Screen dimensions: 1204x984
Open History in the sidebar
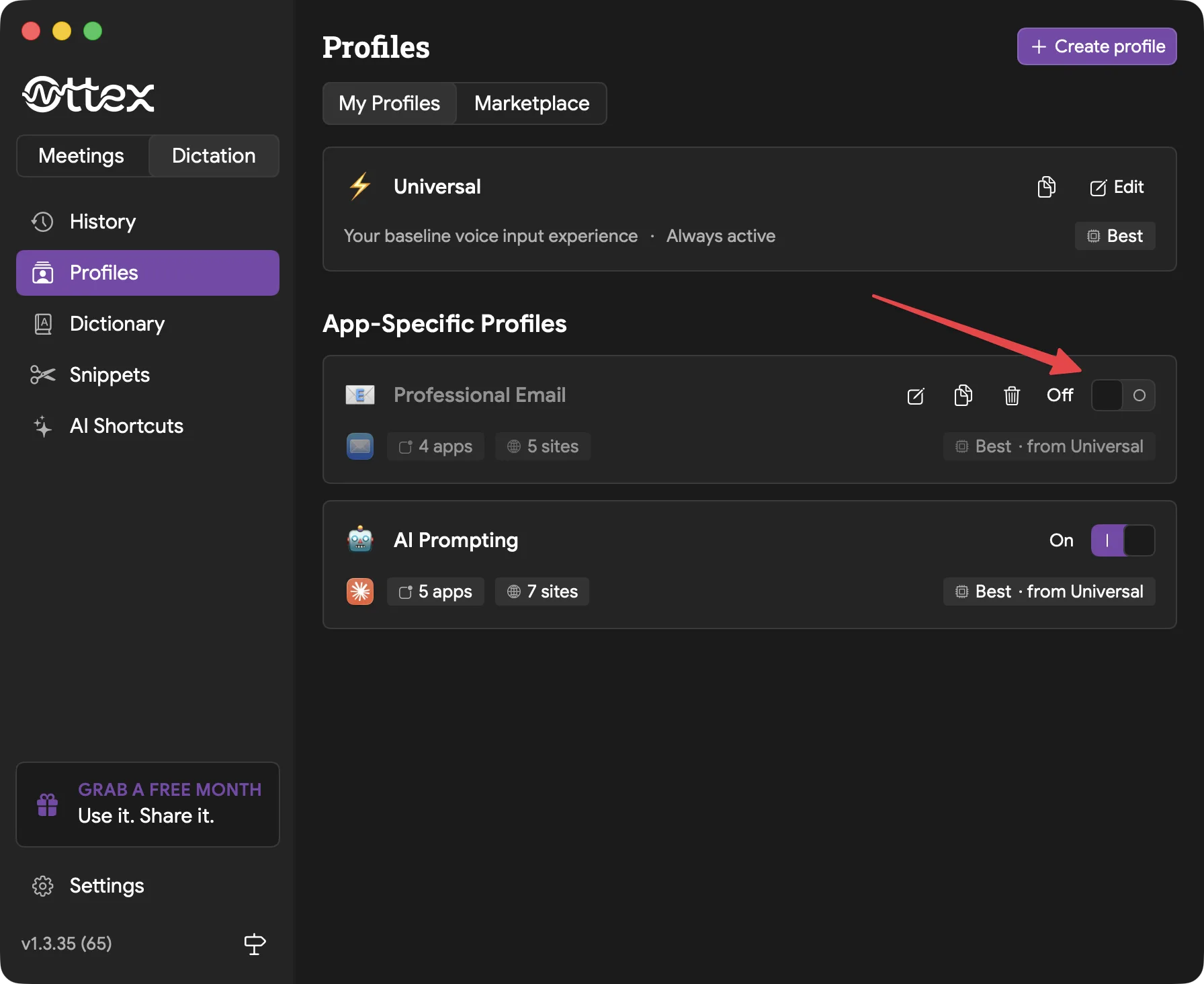coord(148,222)
